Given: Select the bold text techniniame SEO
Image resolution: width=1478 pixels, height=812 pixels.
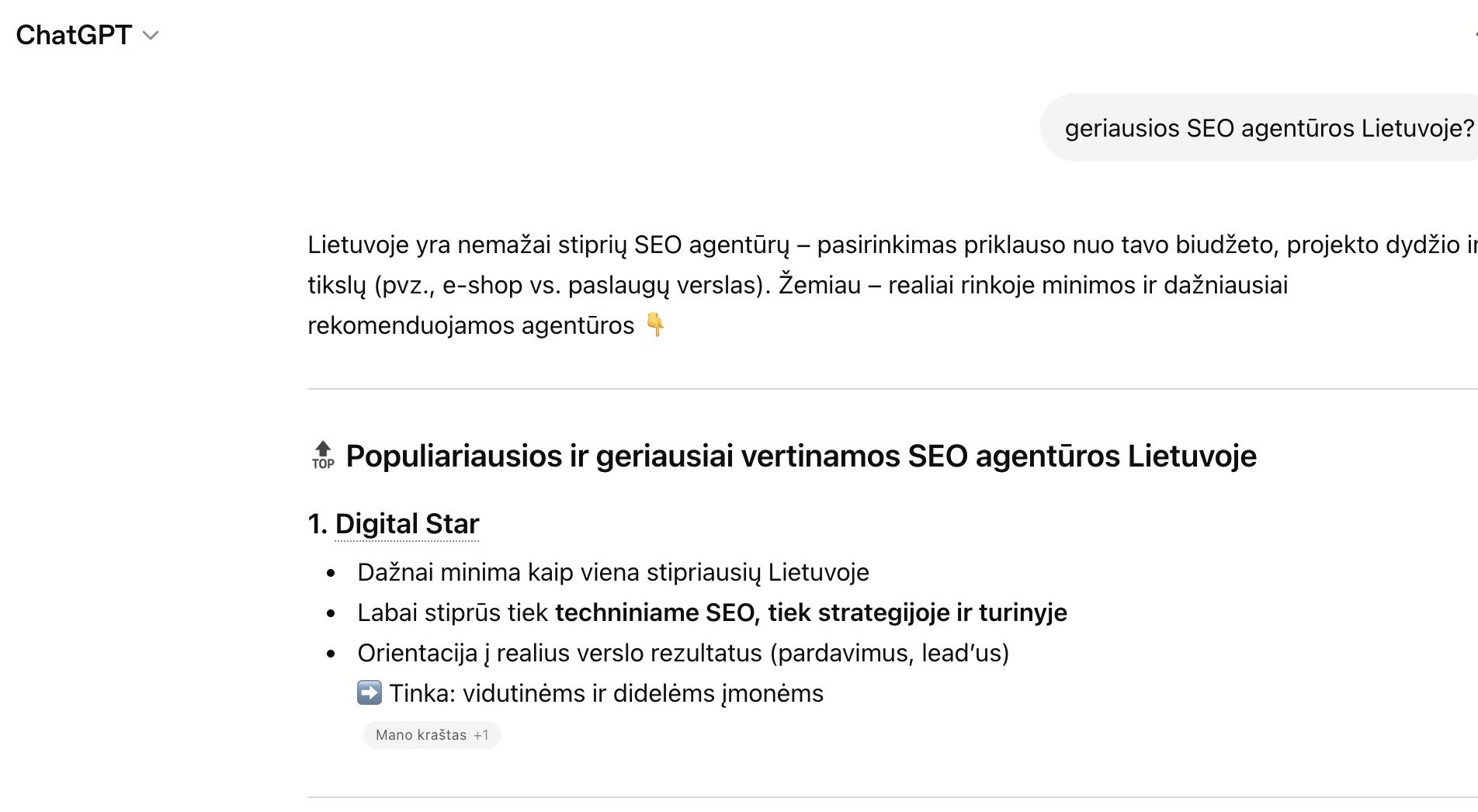Looking at the screenshot, I should [x=654, y=612].
